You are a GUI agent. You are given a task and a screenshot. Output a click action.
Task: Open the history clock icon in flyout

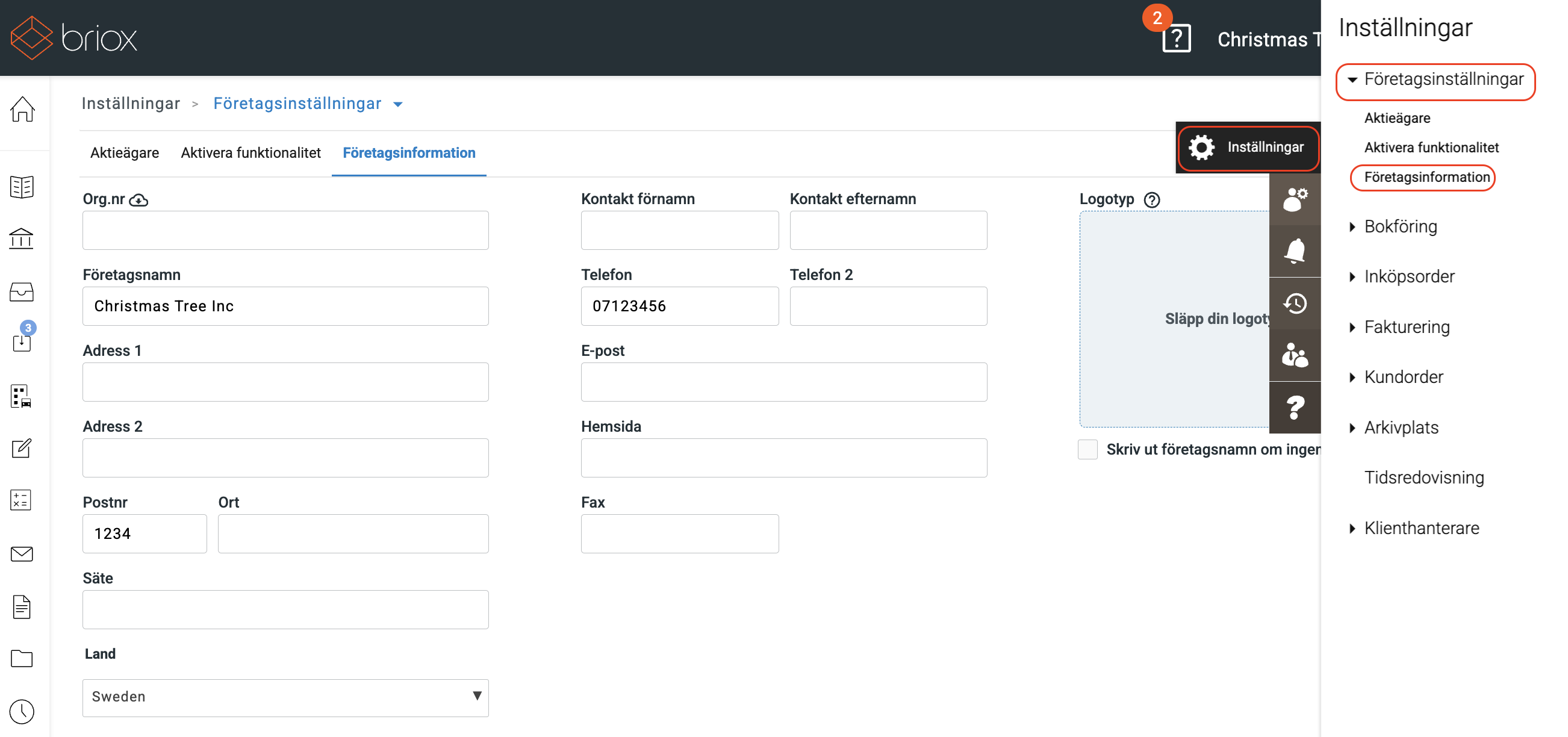click(1295, 303)
